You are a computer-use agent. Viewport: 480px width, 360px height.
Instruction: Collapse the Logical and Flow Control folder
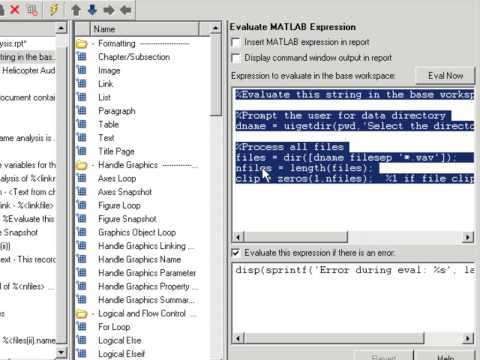[81, 314]
